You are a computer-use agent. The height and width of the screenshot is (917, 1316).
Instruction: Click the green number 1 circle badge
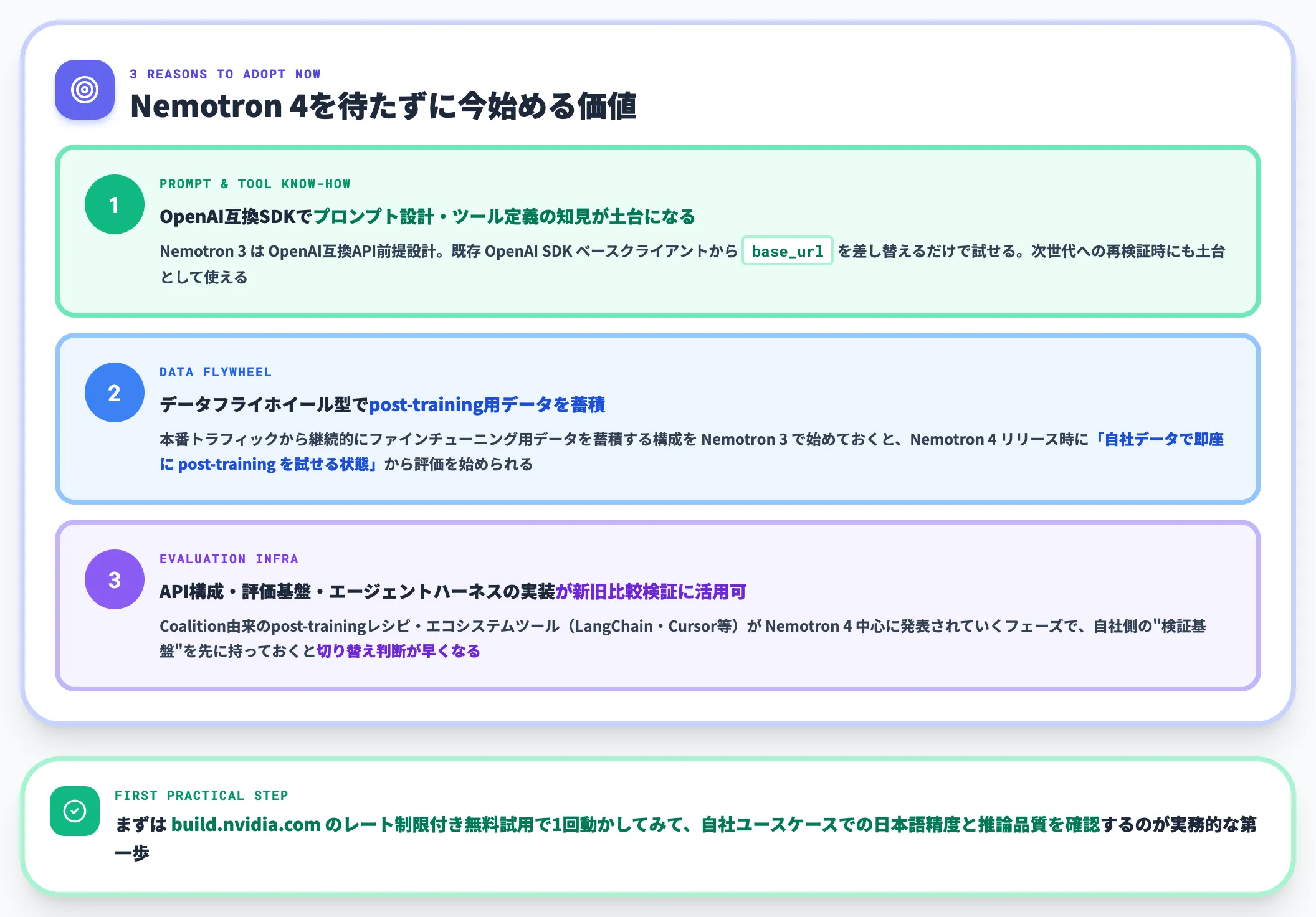click(115, 204)
